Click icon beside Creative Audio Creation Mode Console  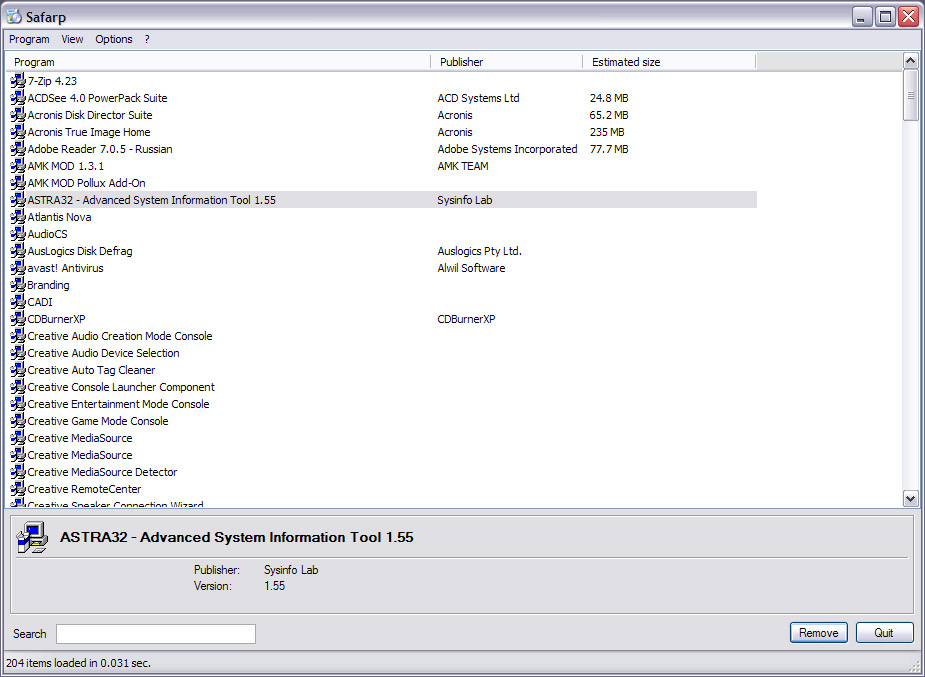[x=18, y=336]
